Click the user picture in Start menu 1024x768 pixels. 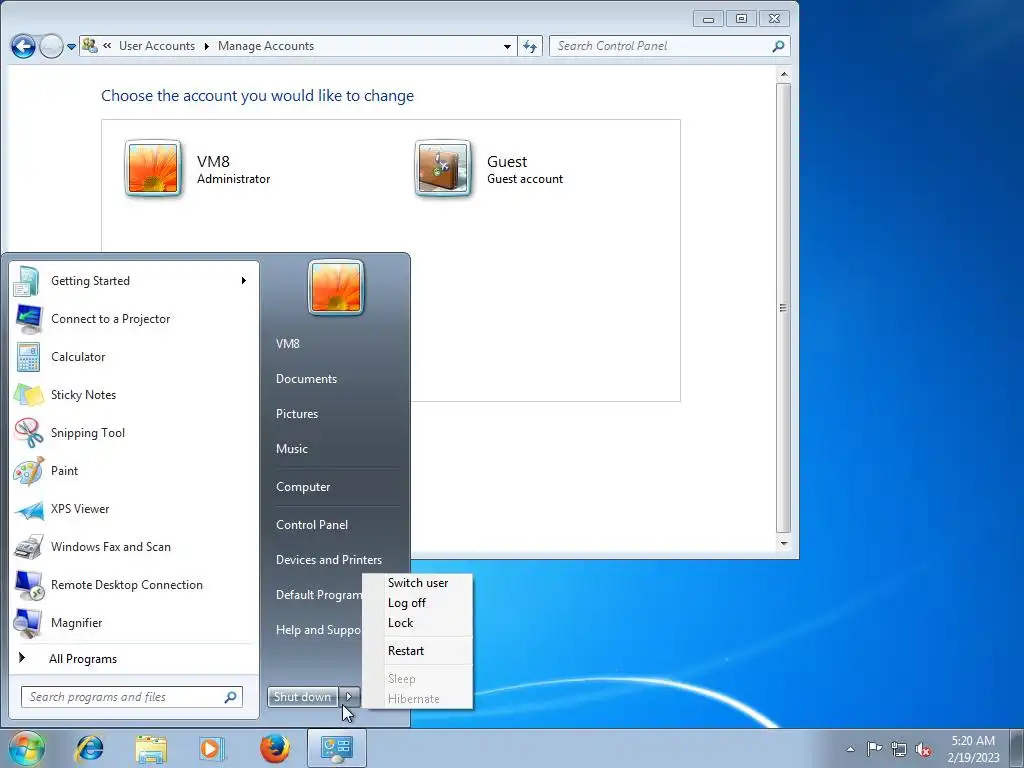click(336, 288)
